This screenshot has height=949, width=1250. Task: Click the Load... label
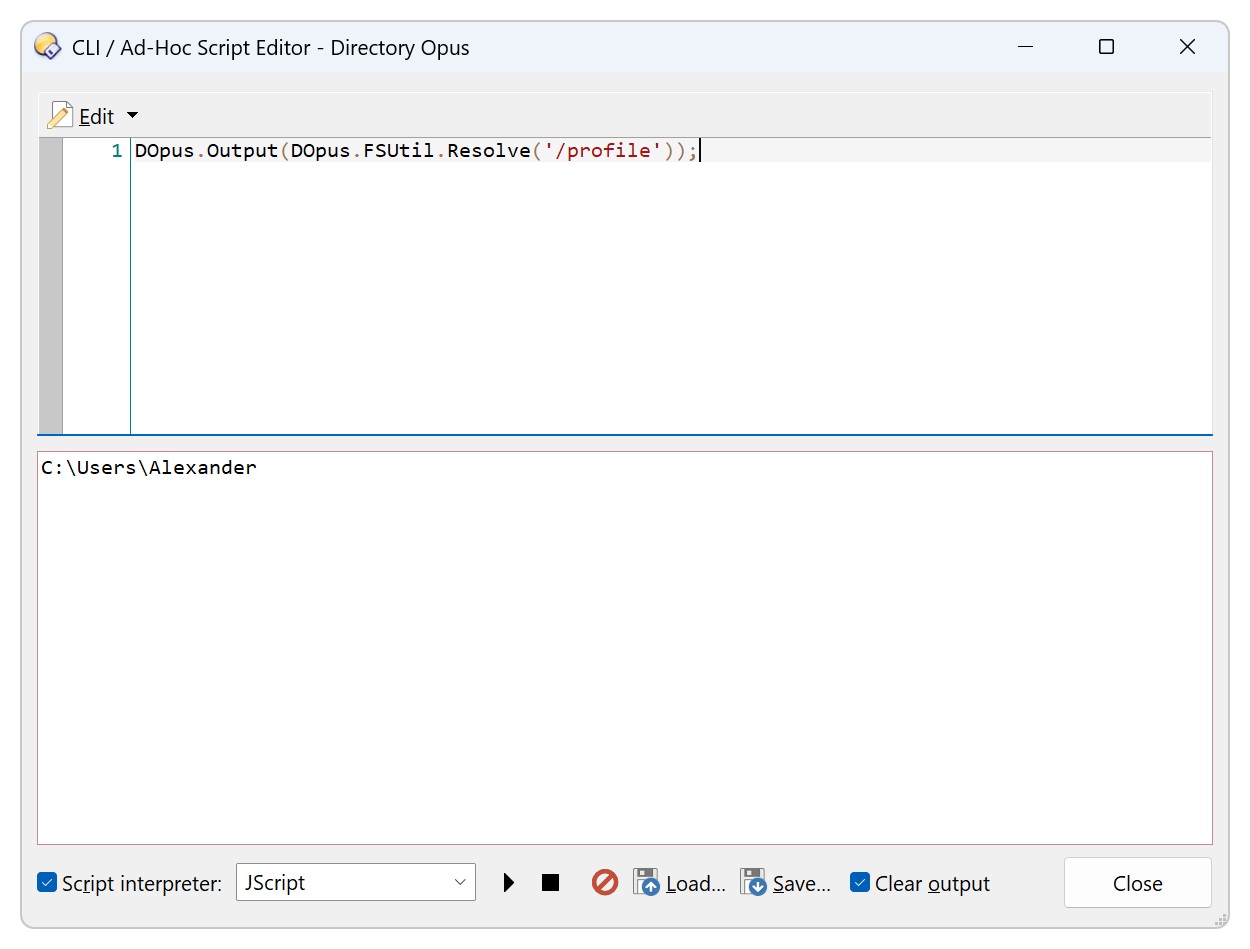[x=696, y=884]
